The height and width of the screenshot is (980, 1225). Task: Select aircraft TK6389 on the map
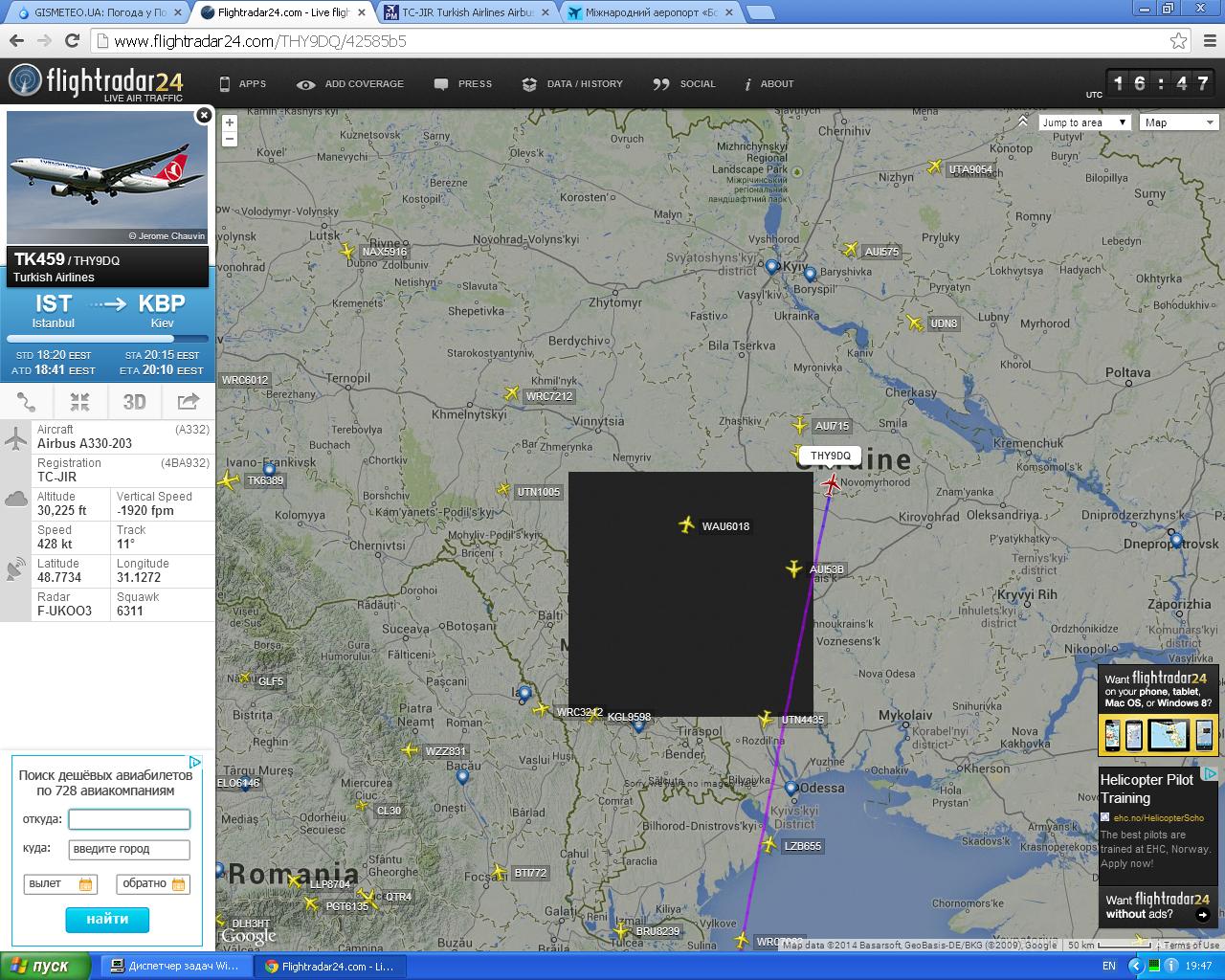point(228,480)
